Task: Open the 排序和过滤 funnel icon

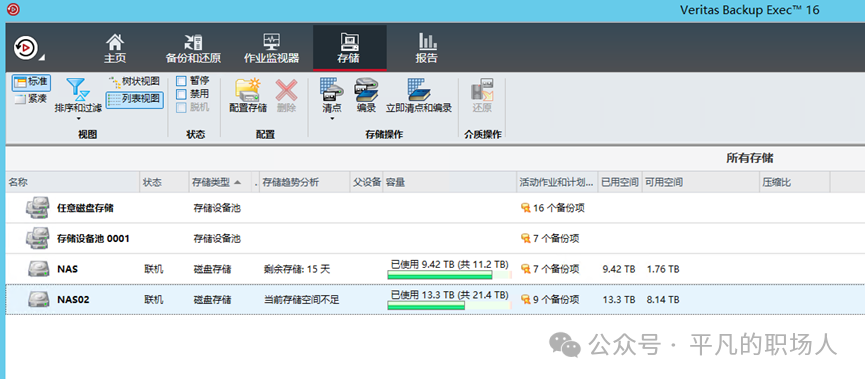Action: 78,89
